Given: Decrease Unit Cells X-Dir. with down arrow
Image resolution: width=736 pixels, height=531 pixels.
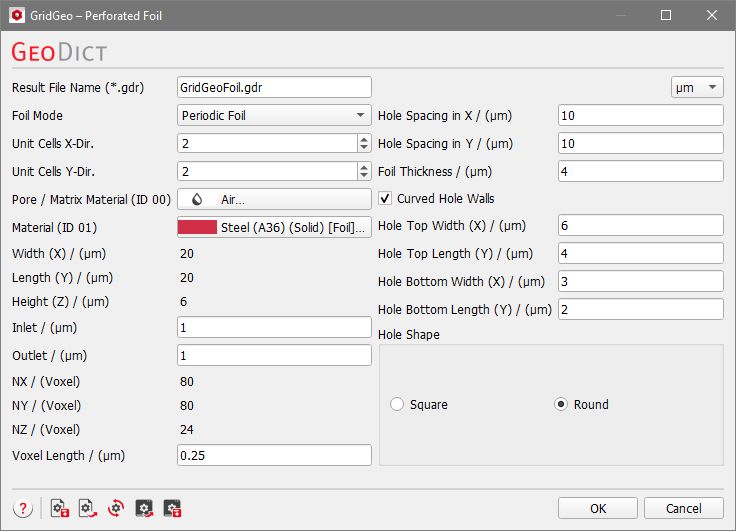Looking at the screenshot, I should (x=364, y=148).
